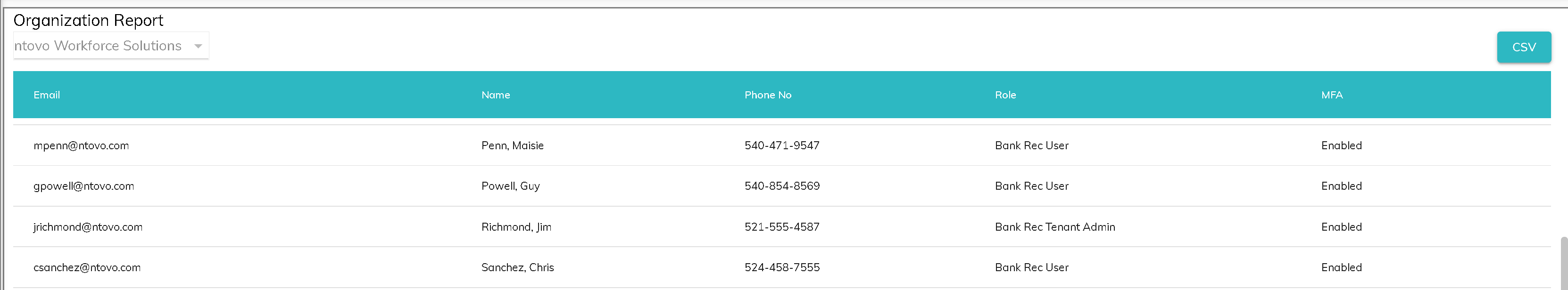This screenshot has height=290, width=1568.
Task: Open the ntovo Workforce Solutions selector
Action: [98, 46]
